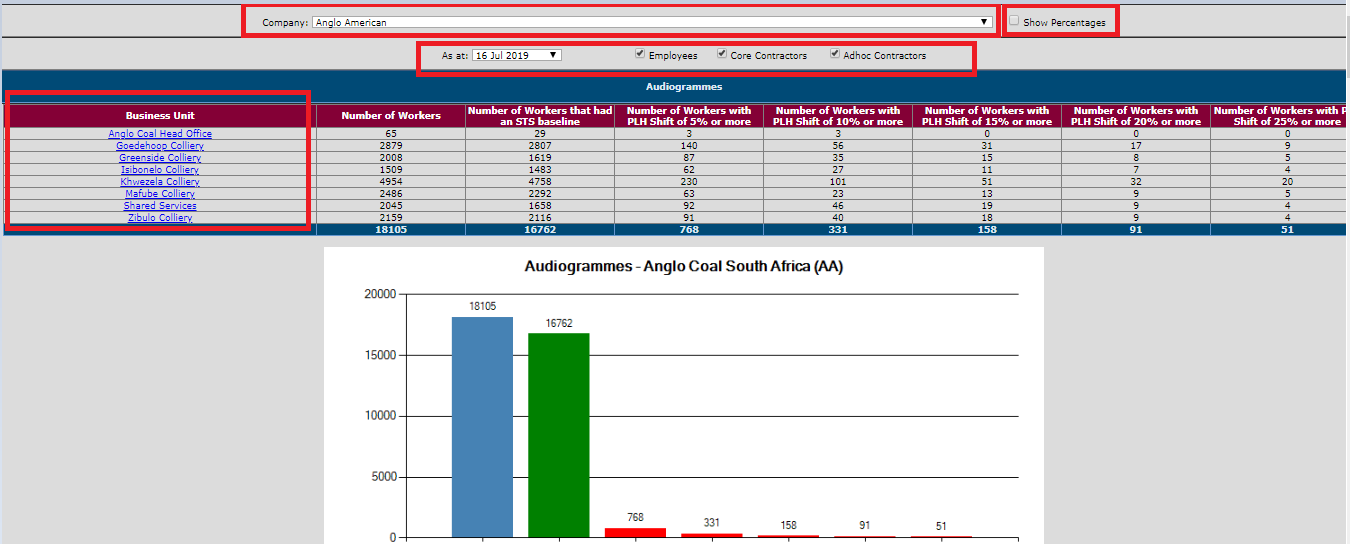Untick the Core Contractors checkbox

click(x=722, y=54)
